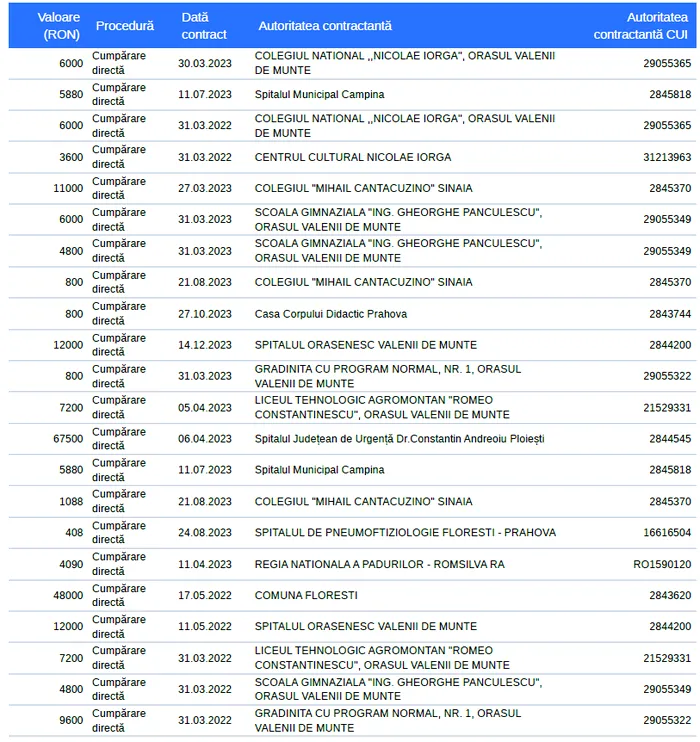Click the Autoritatea contractantă column header
Viewport: 700px width, 742px height.
click(x=325, y=26)
